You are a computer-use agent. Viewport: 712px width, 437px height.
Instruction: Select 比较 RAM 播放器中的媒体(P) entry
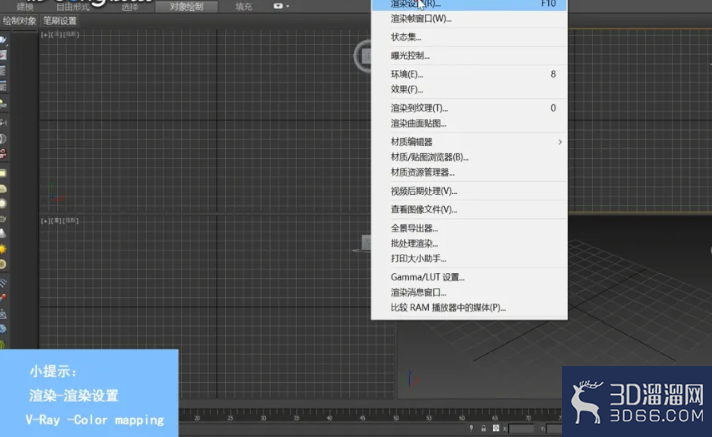click(x=470, y=308)
